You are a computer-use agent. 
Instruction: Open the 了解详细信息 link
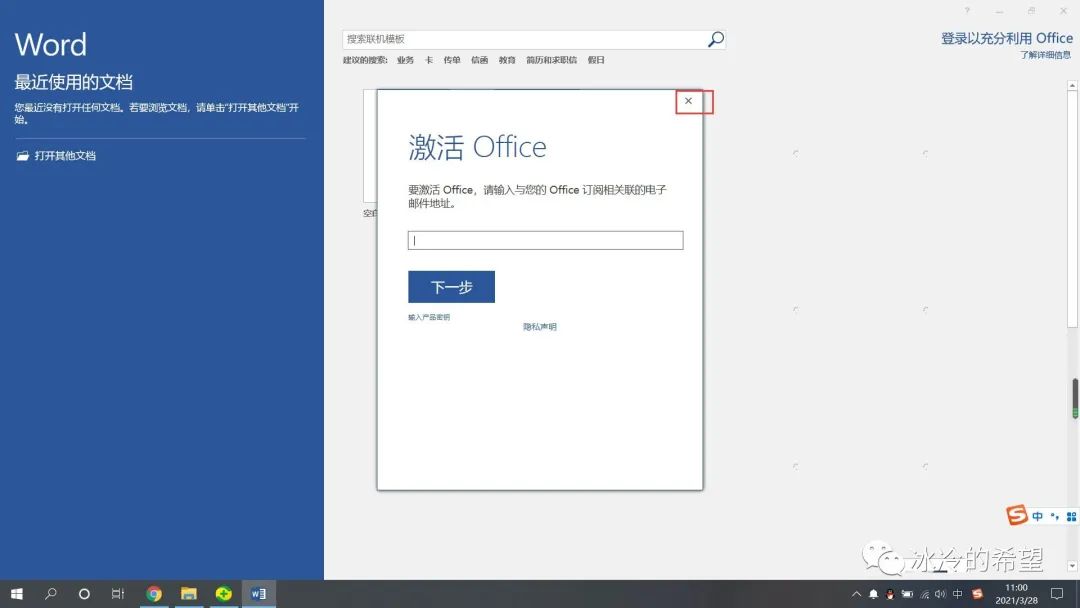coord(1045,55)
